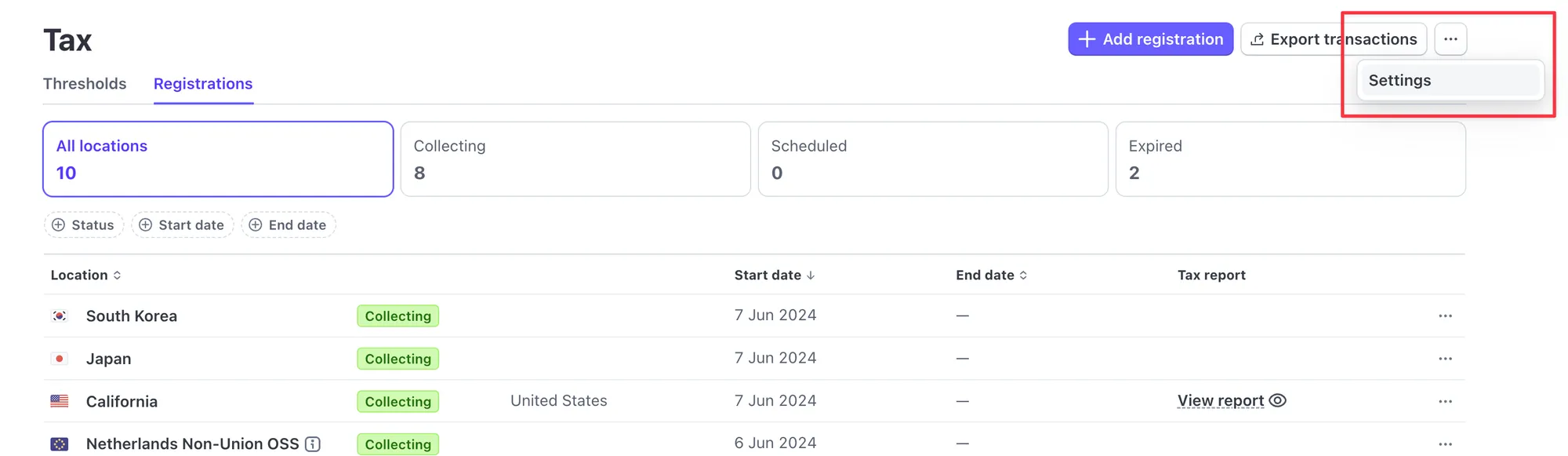
Task: Click the Start date sort arrow
Action: tap(811, 275)
